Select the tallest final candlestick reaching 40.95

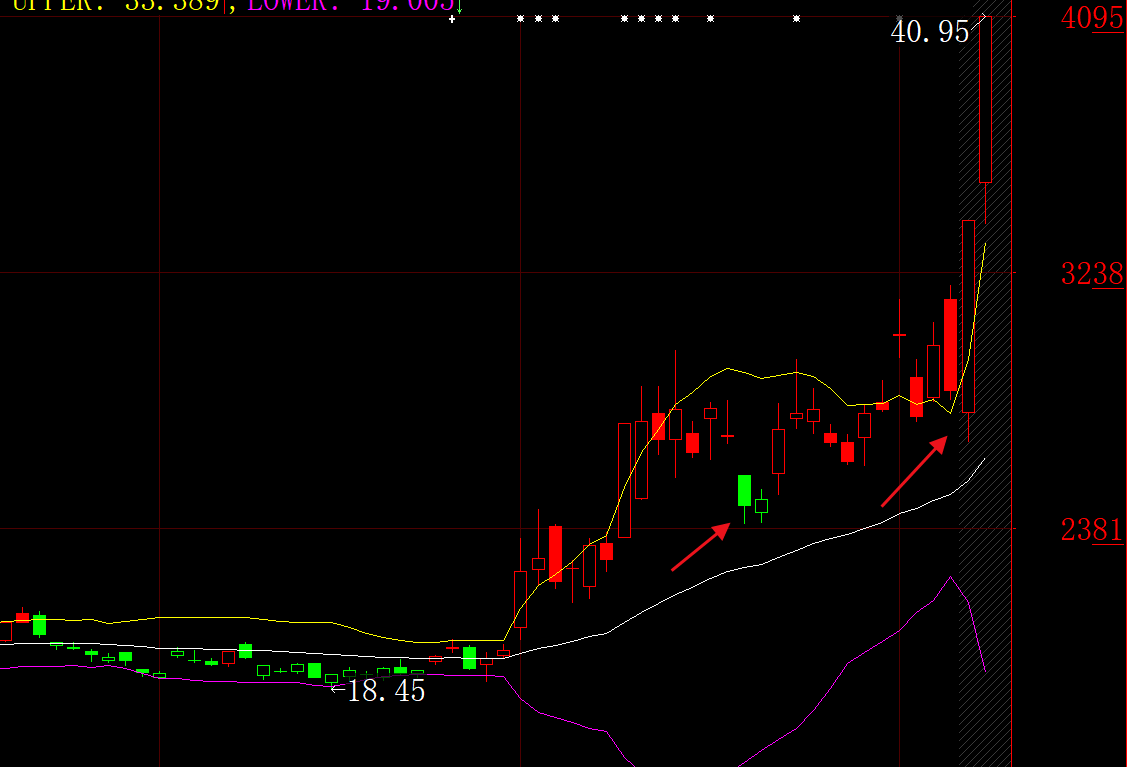click(985, 99)
